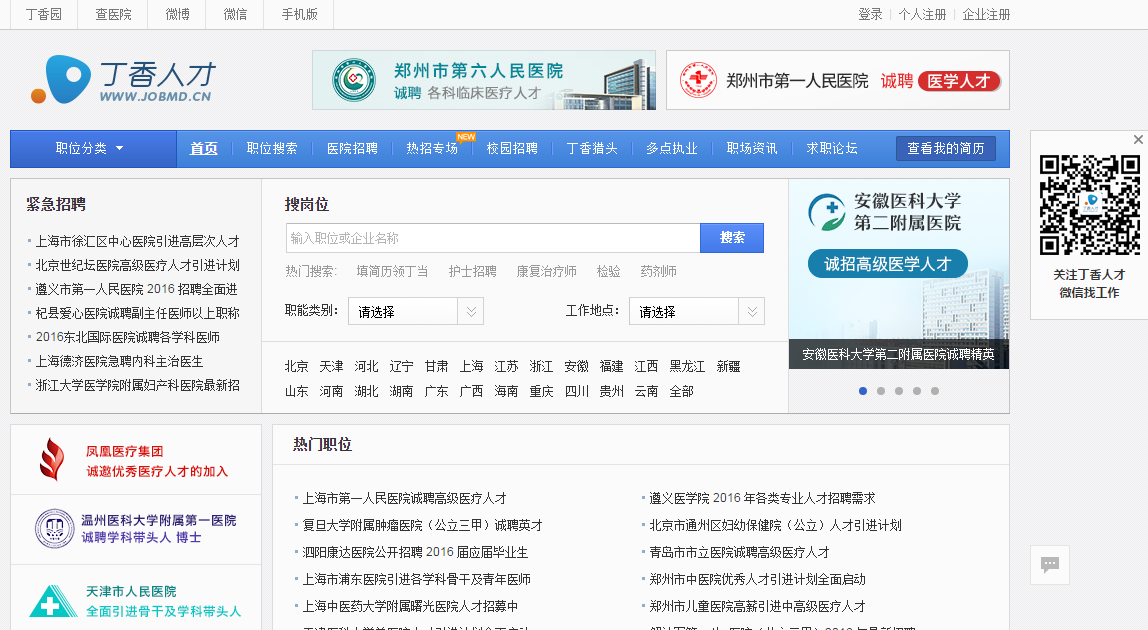Click hot search term 康复治疗师

tap(547, 272)
